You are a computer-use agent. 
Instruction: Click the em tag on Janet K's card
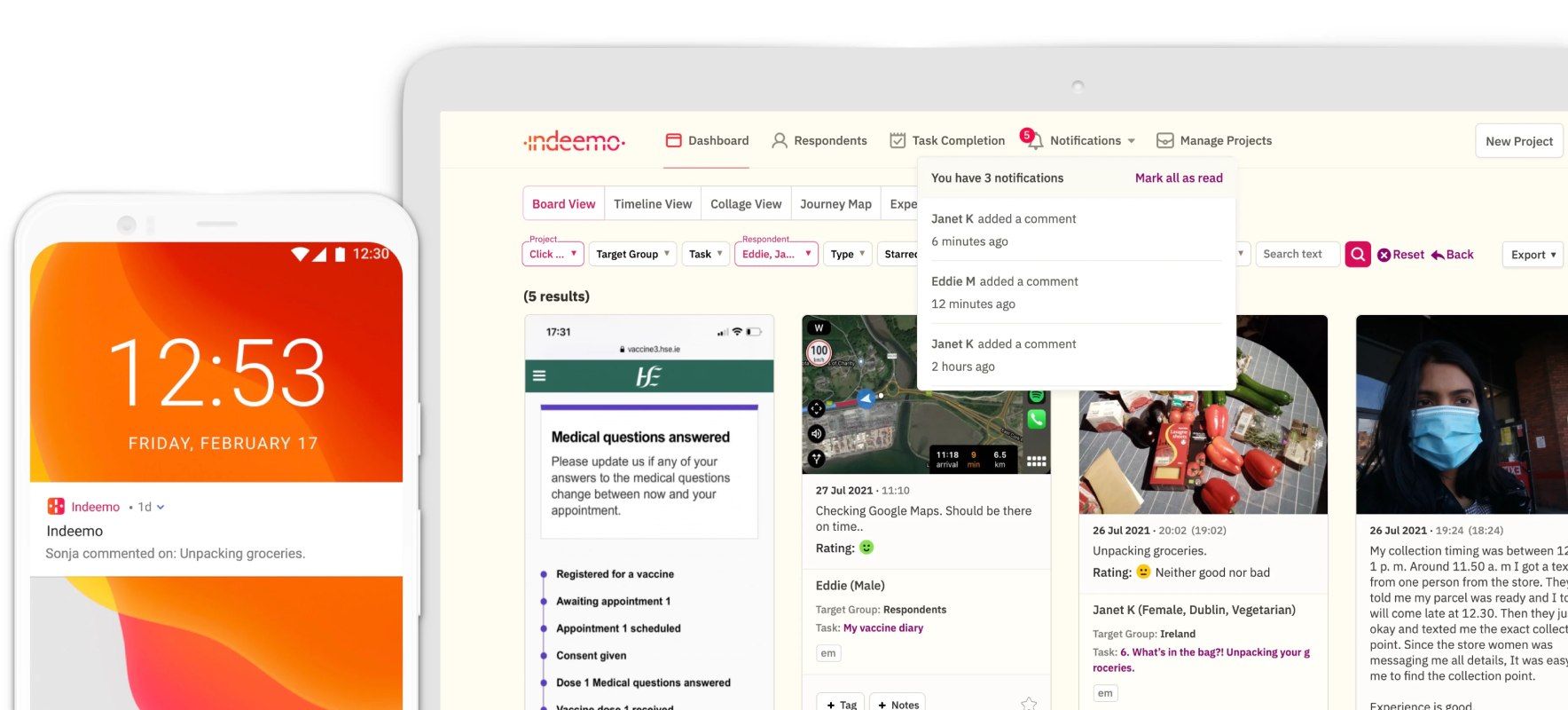(x=1105, y=693)
